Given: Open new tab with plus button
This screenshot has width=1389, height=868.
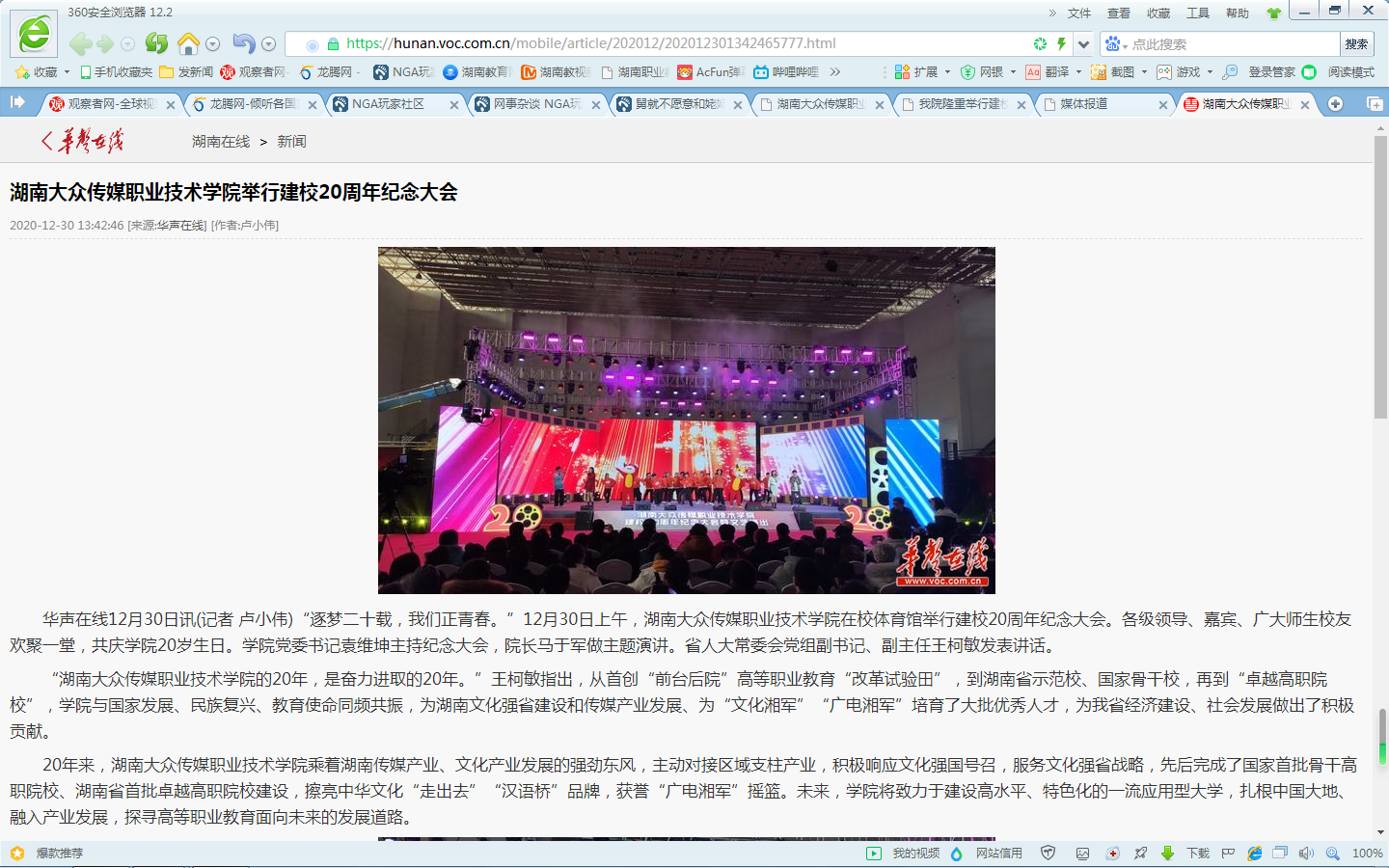Looking at the screenshot, I should [x=1335, y=104].
